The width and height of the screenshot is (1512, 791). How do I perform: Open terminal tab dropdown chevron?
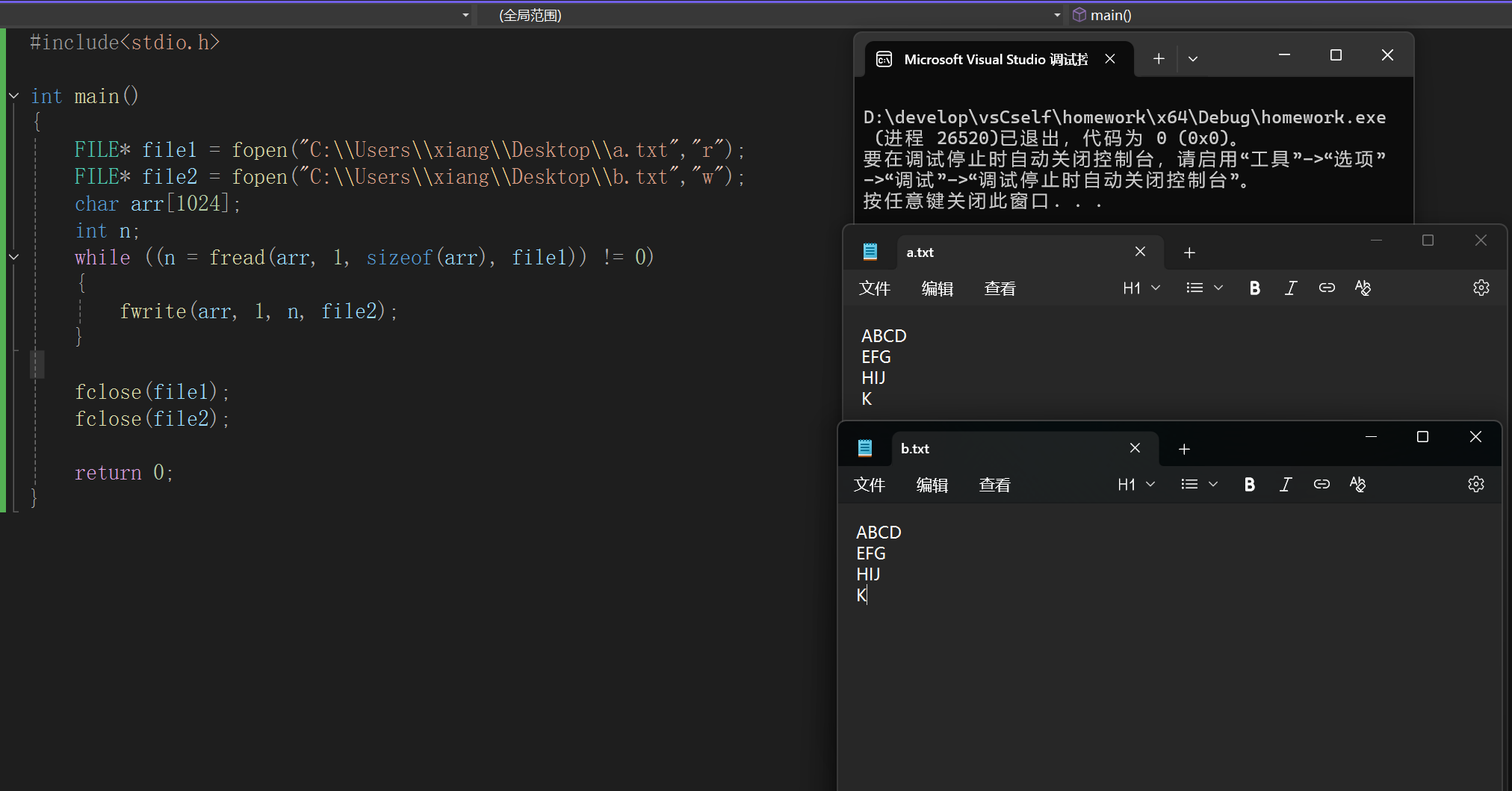click(1193, 59)
